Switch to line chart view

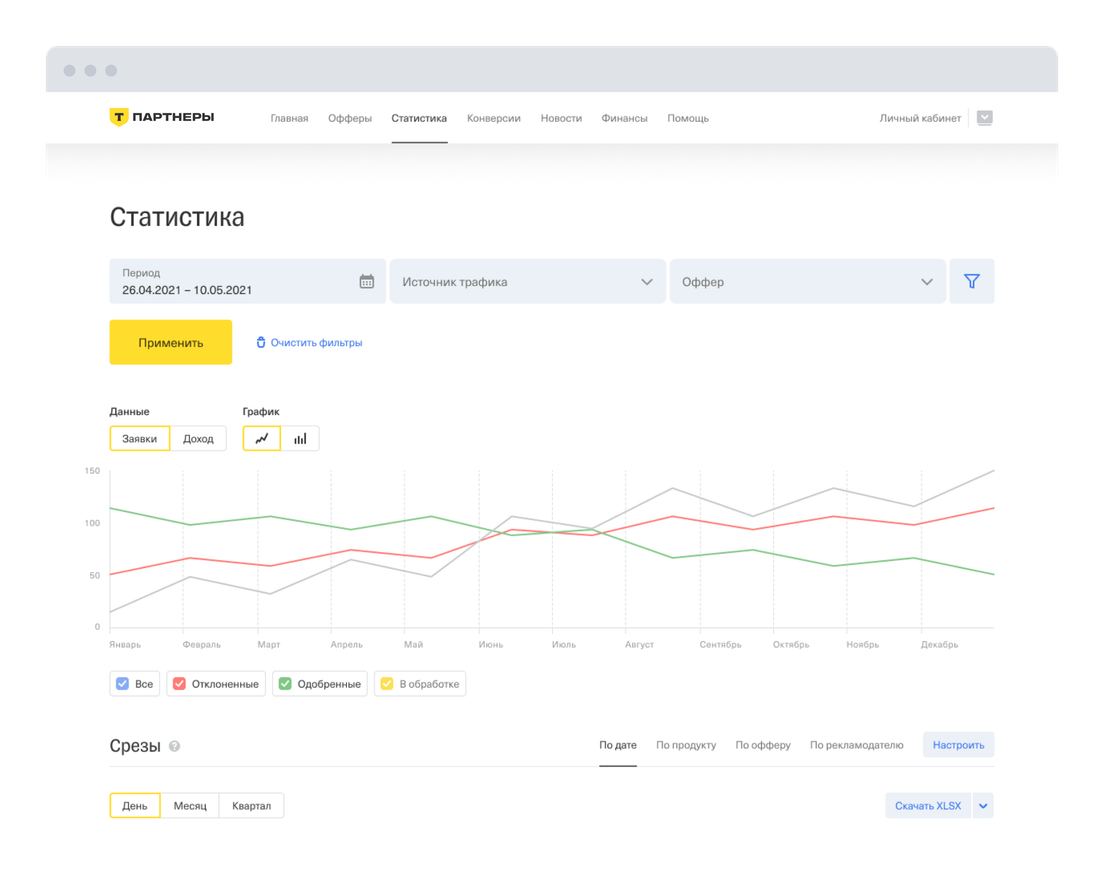point(262,439)
